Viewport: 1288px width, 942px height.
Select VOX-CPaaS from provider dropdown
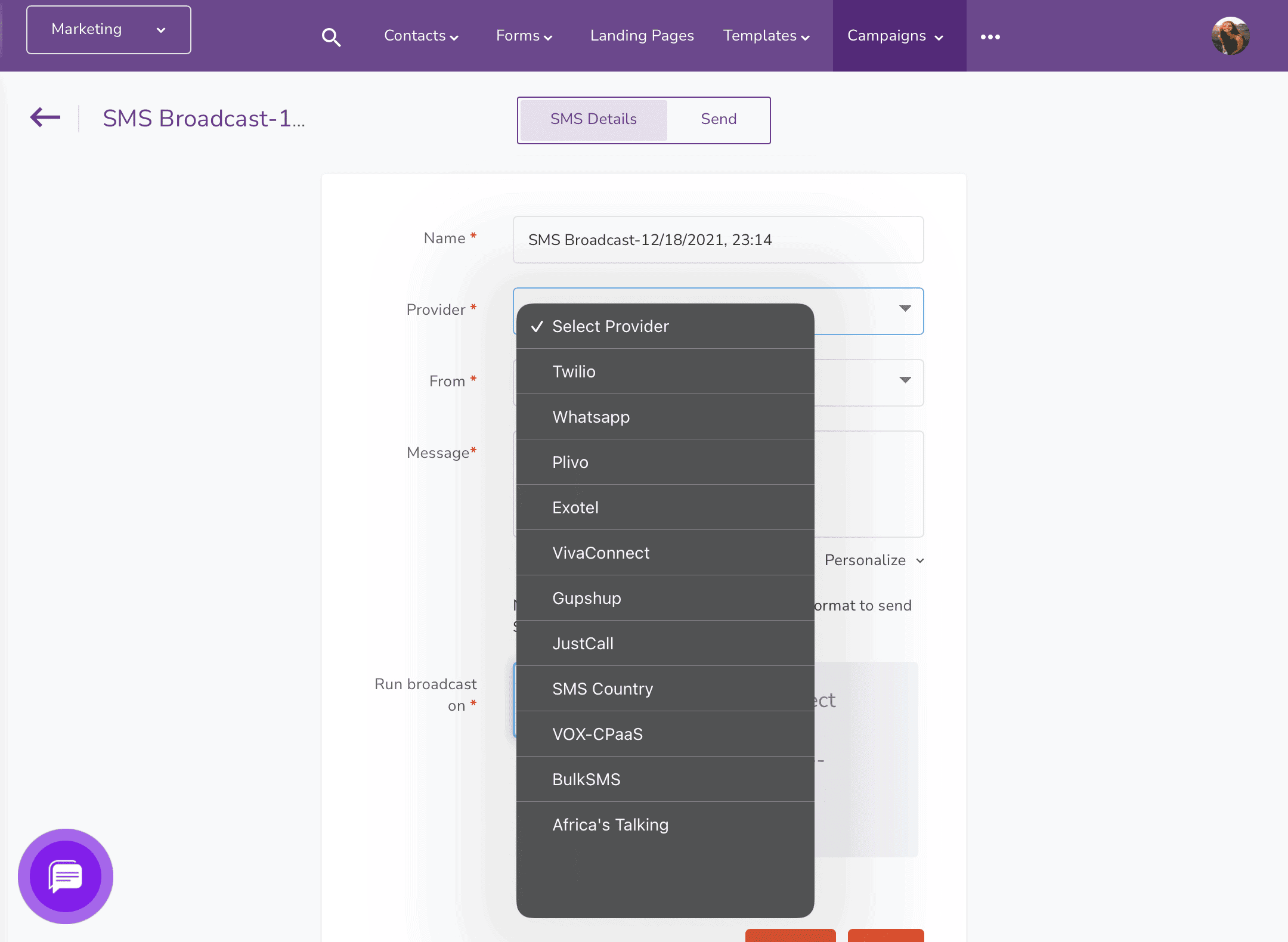[597, 733]
